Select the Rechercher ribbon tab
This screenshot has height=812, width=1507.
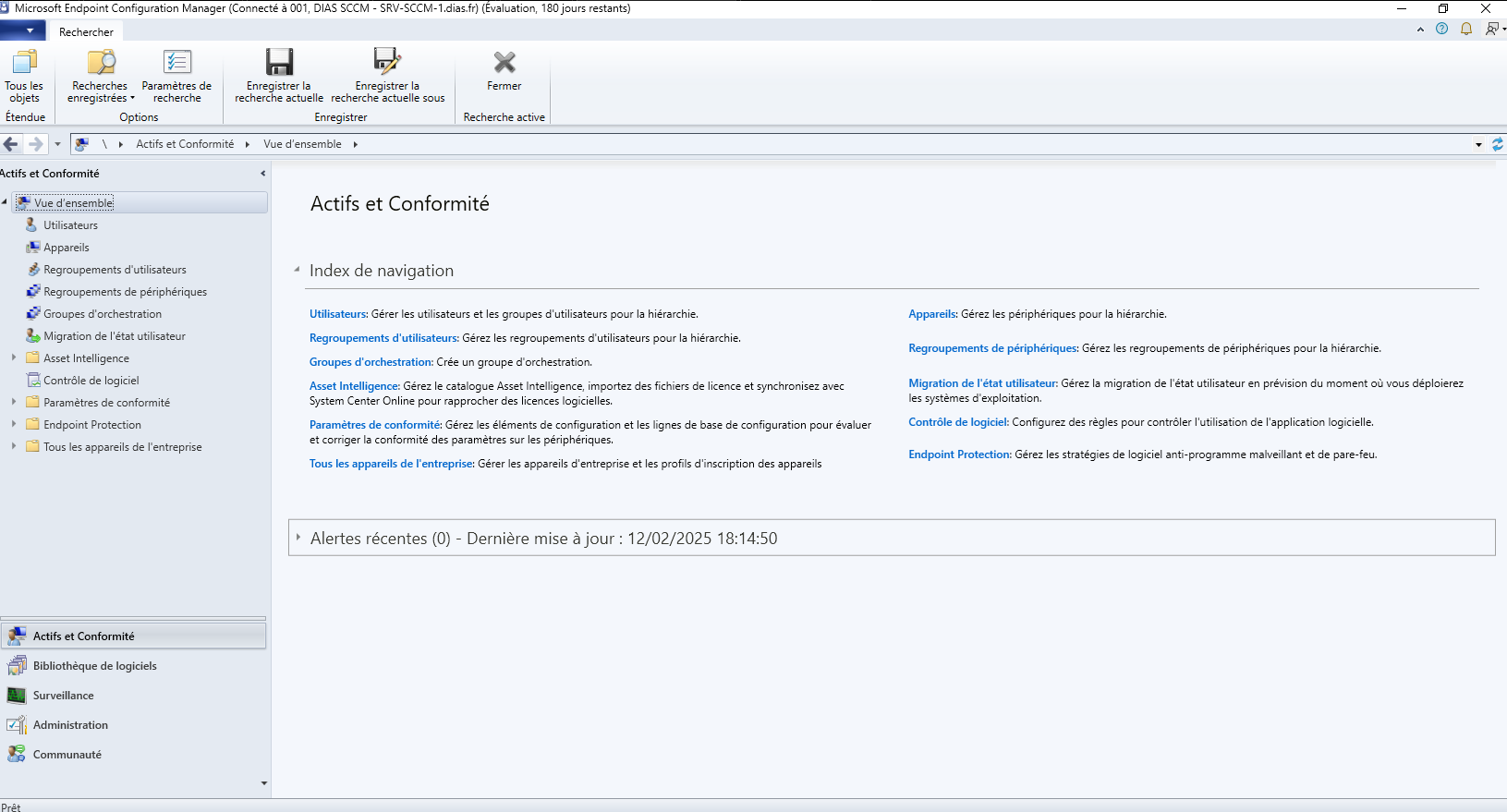tap(86, 31)
